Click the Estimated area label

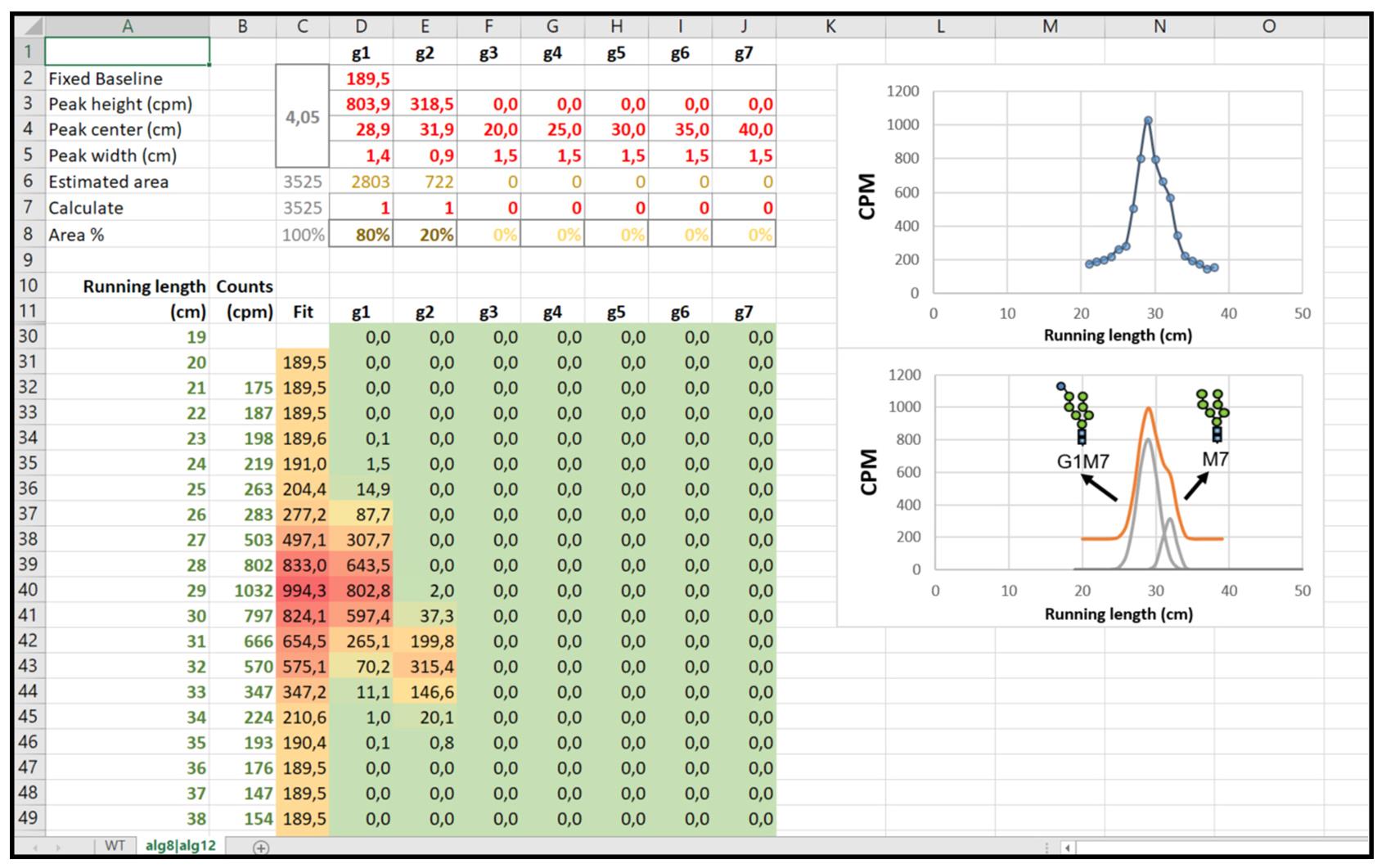(x=128, y=182)
